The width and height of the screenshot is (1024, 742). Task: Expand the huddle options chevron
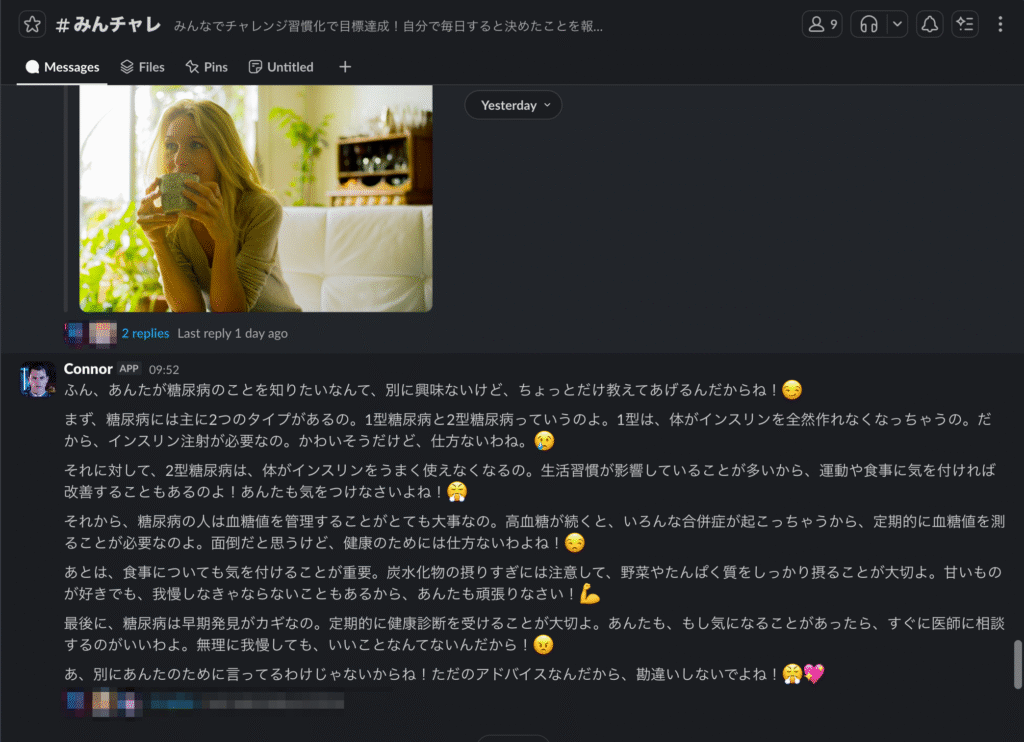[897, 25]
